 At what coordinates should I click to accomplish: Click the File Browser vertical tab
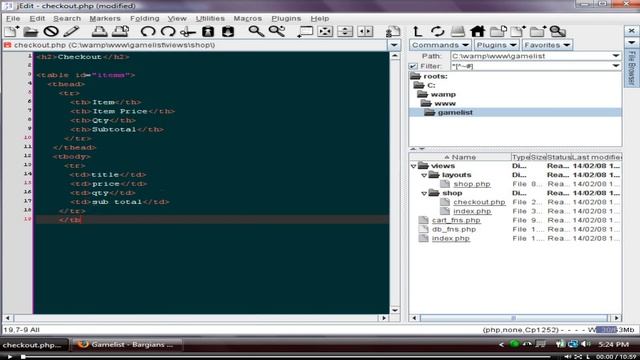pos(631,68)
